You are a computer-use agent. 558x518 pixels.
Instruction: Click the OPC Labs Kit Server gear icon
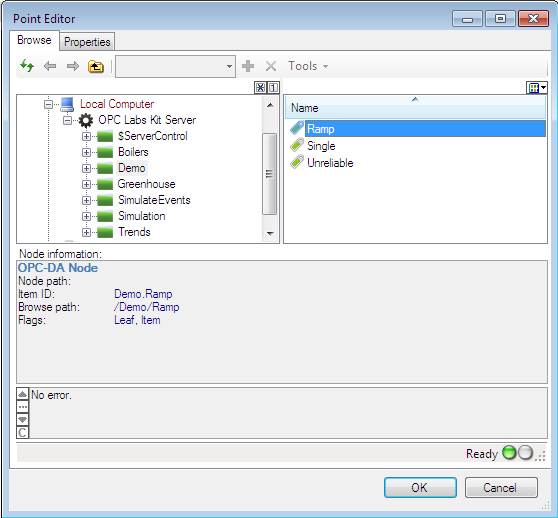86,120
